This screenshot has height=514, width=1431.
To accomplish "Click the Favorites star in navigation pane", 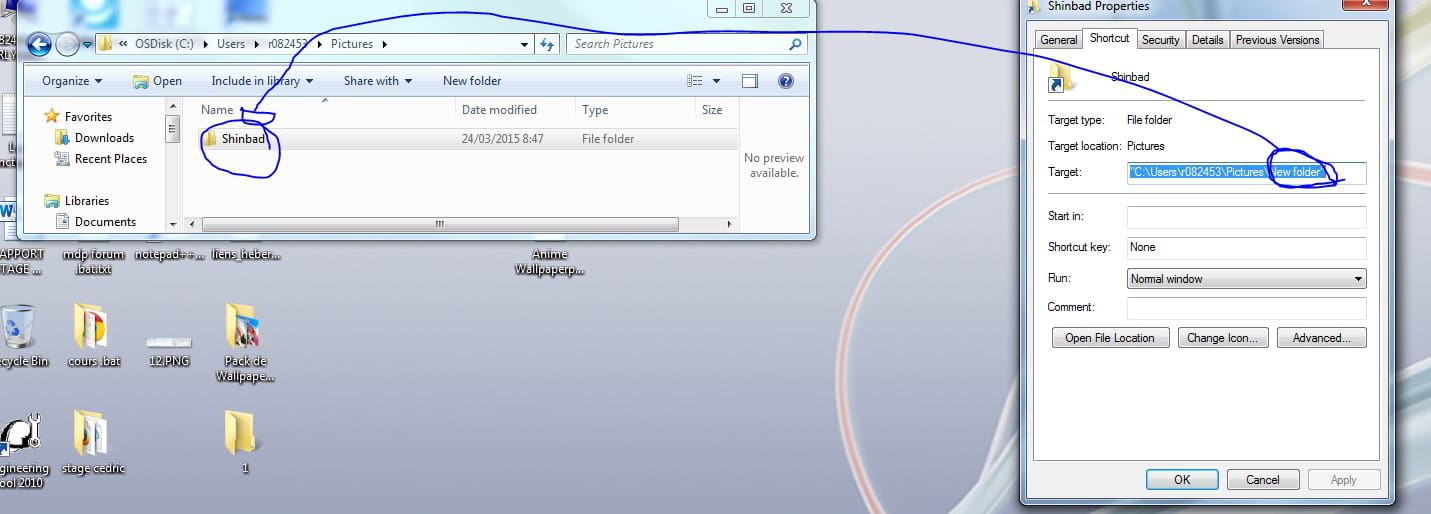I will pos(52,117).
